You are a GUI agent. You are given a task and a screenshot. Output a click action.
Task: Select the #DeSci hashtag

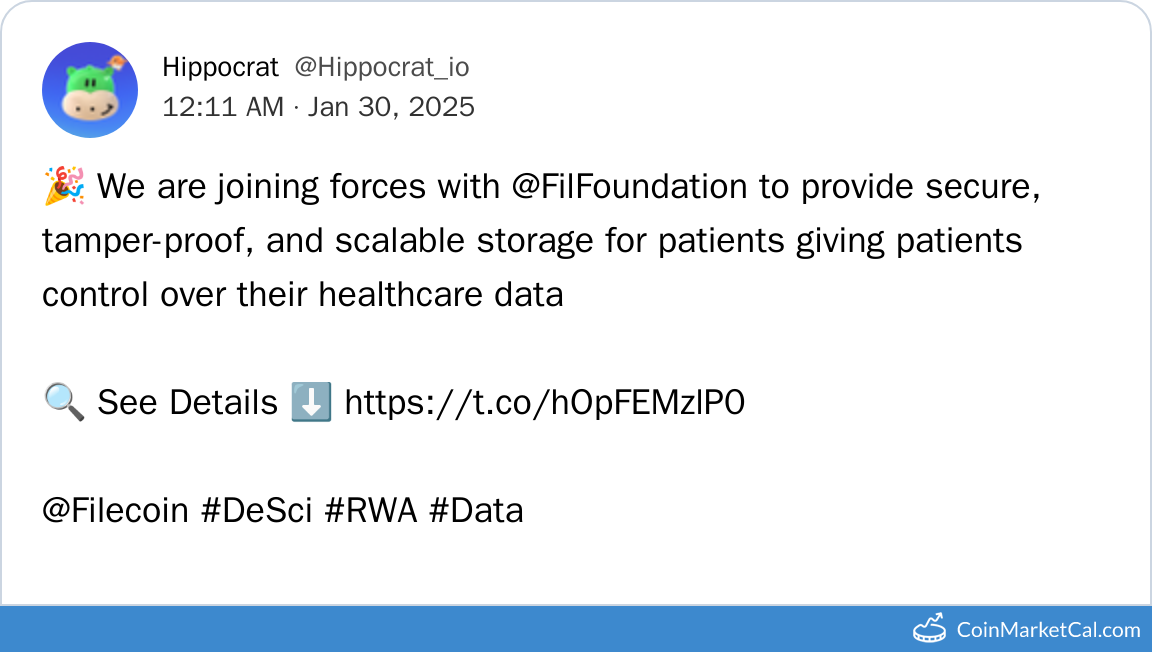tap(259, 511)
